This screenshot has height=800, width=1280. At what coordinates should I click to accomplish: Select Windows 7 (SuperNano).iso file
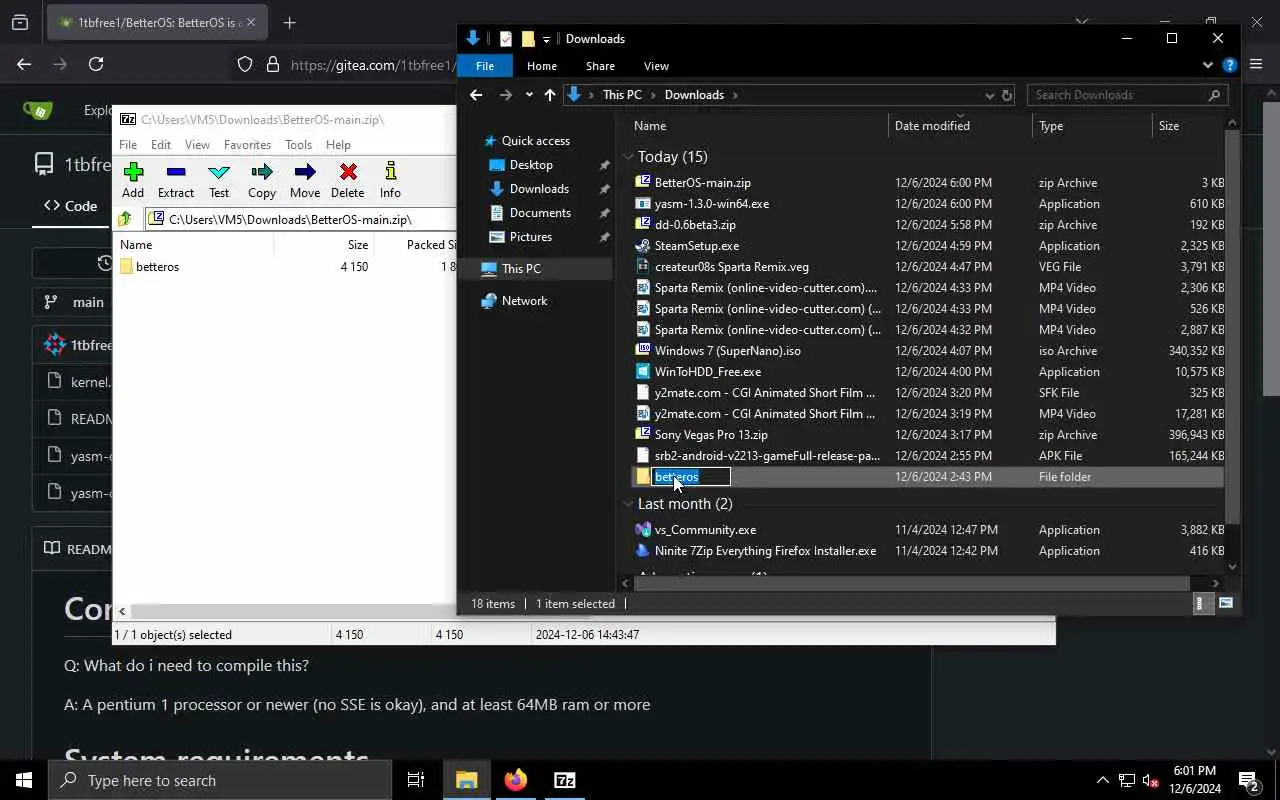(x=727, y=351)
